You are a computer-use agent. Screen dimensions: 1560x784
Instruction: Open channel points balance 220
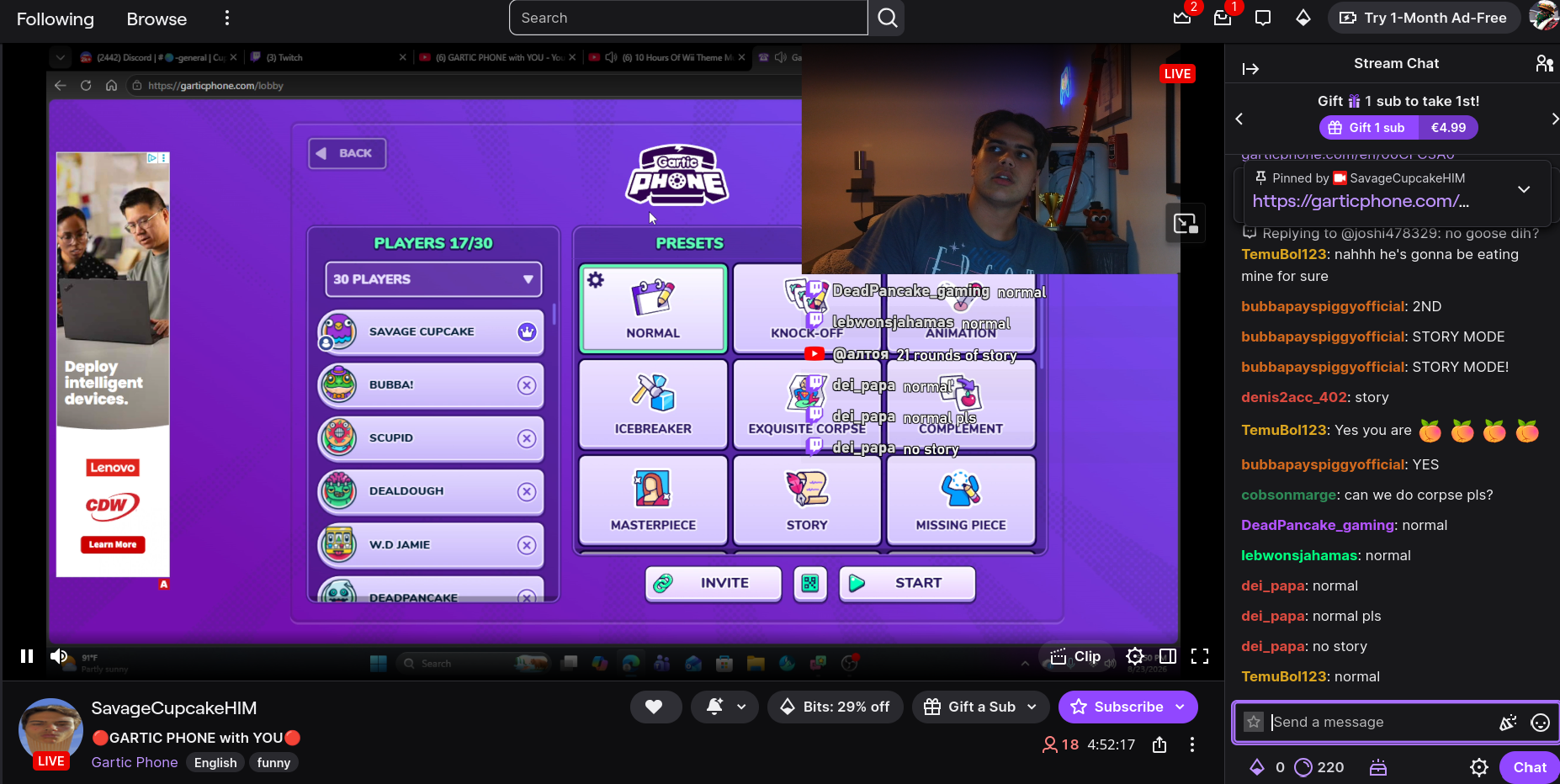(x=1319, y=767)
